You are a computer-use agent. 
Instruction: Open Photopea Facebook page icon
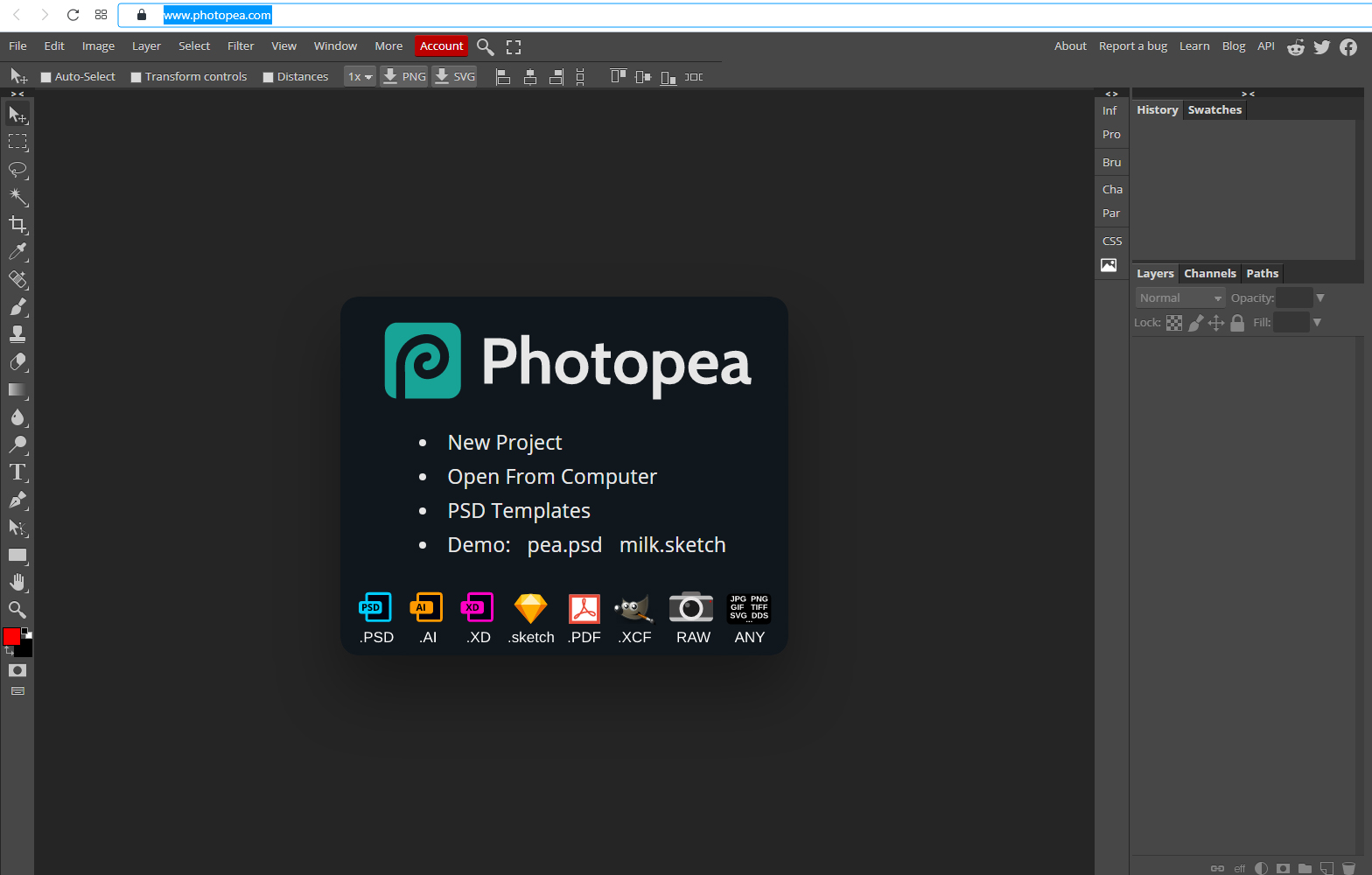tap(1348, 47)
